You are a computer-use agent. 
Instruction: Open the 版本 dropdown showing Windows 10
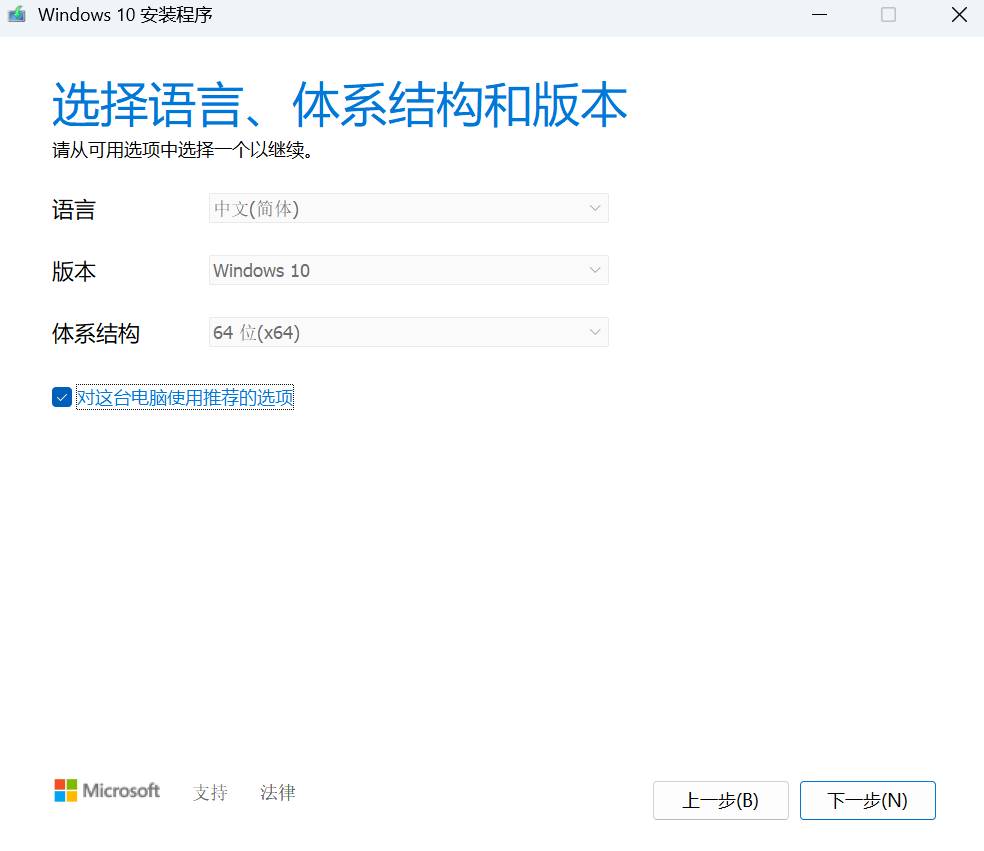tap(409, 270)
